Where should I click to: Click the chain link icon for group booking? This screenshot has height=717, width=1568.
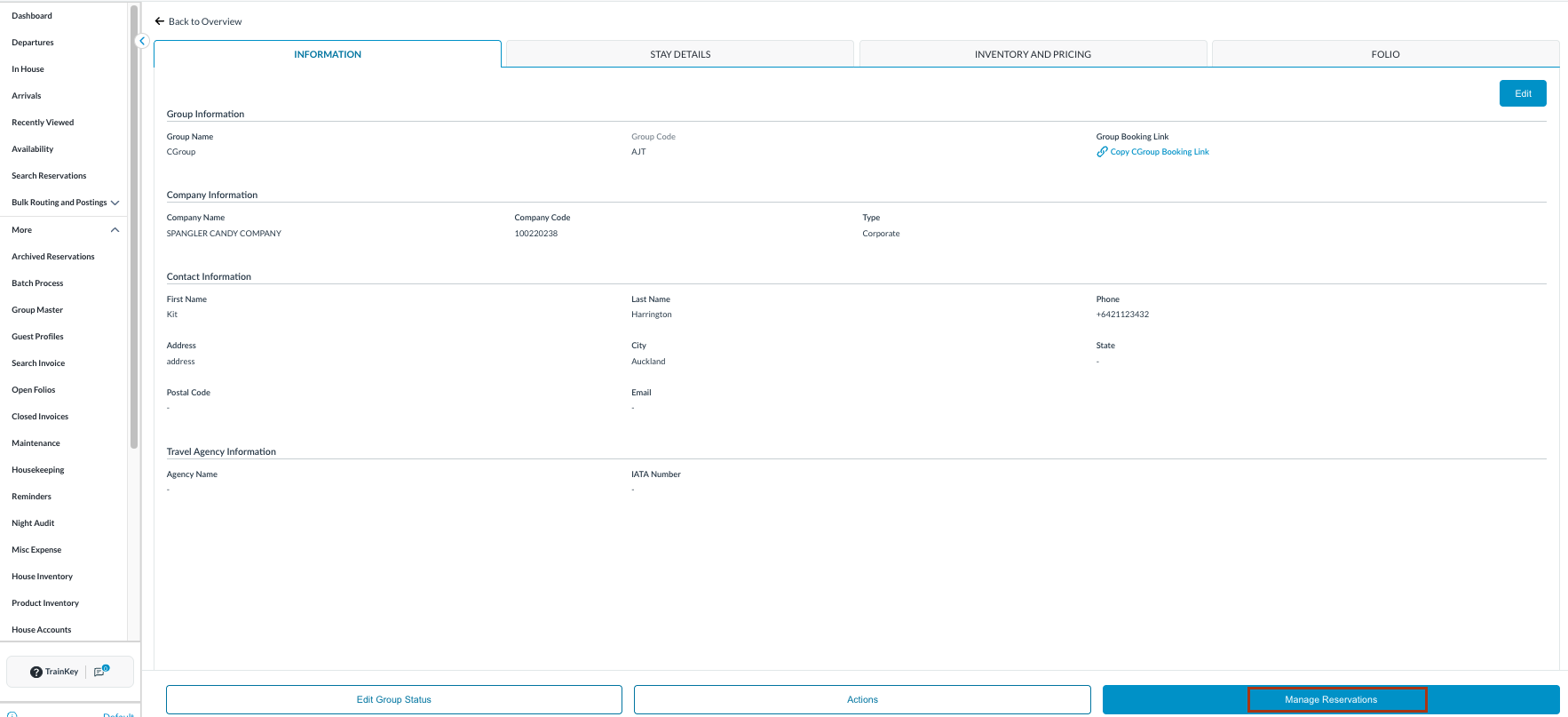1102,152
